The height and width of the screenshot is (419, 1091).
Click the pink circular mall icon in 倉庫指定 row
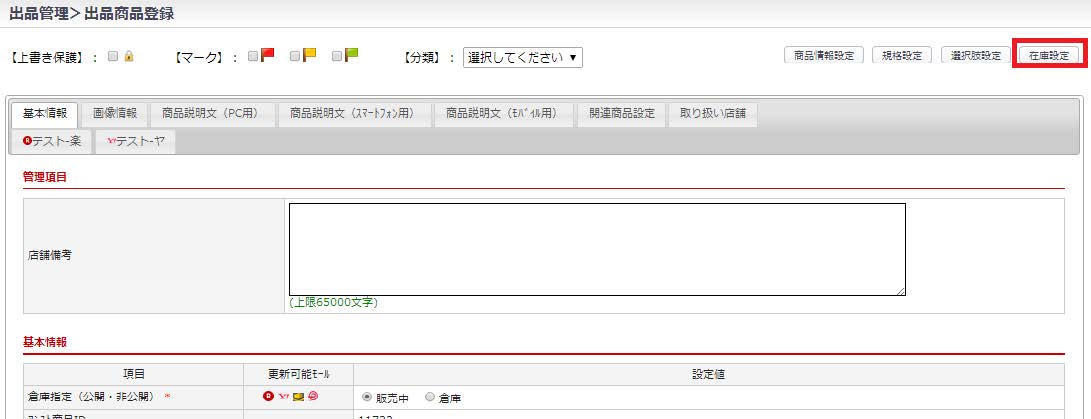pyautogui.click(x=313, y=397)
